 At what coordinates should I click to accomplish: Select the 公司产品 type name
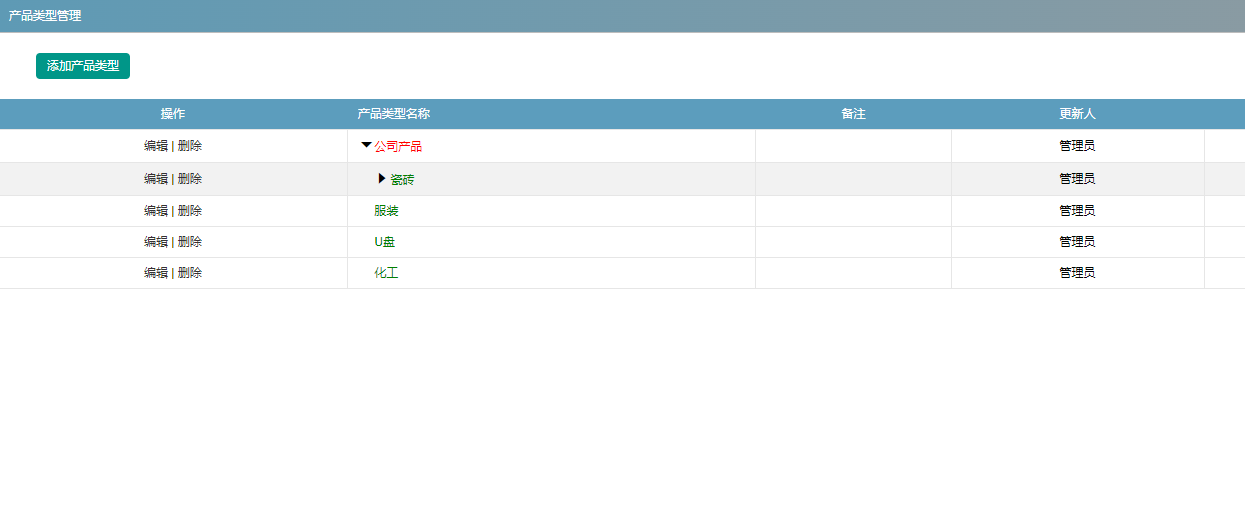click(398, 146)
